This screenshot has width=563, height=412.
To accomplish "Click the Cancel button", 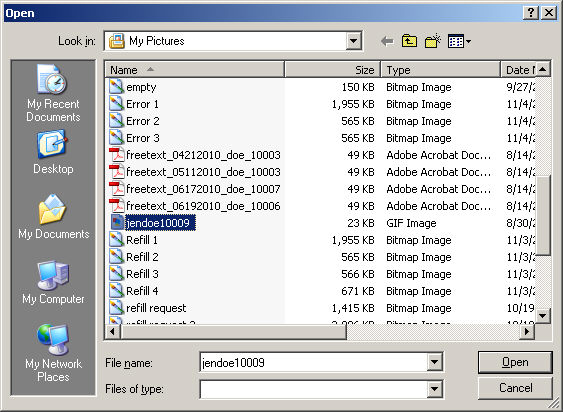I will click(x=515, y=388).
